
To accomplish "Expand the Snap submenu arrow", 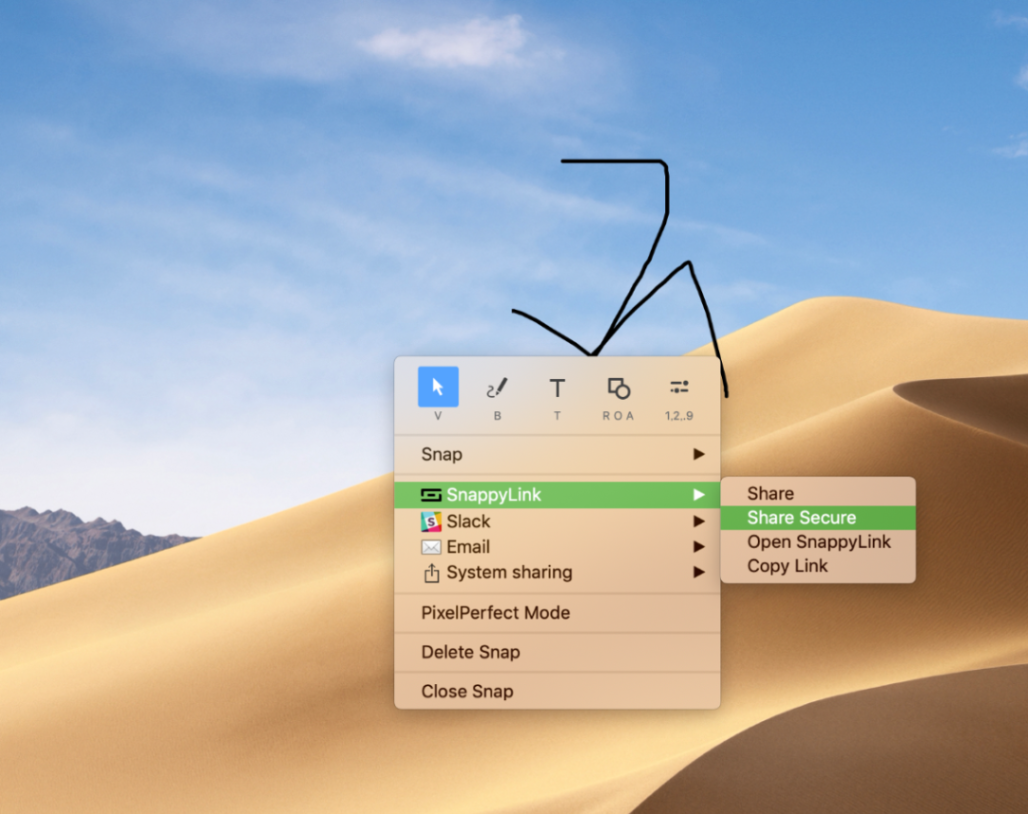I will 699,454.
